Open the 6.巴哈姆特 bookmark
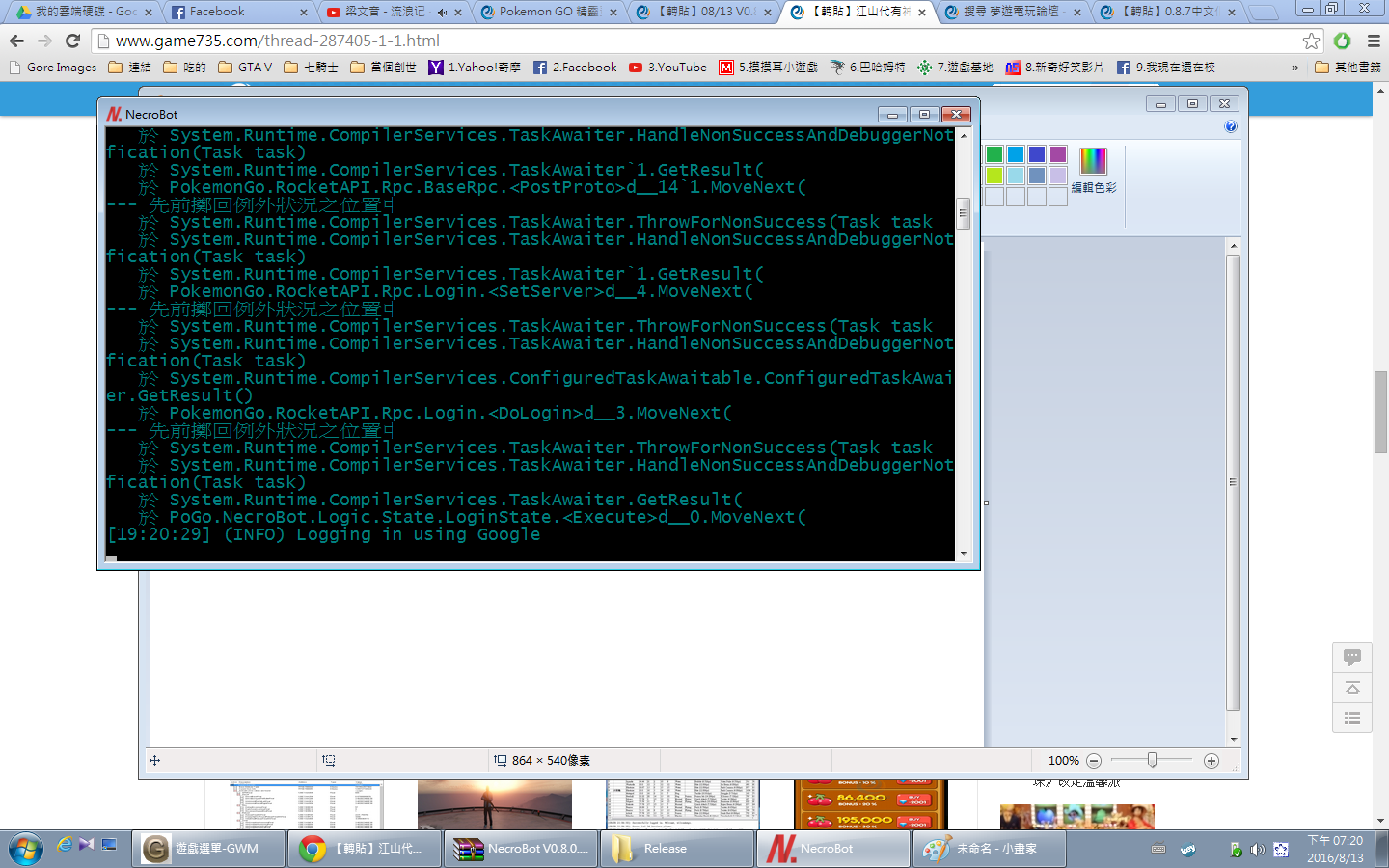Image resolution: width=1389 pixels, height=868 pixels. tap(867, 68)
